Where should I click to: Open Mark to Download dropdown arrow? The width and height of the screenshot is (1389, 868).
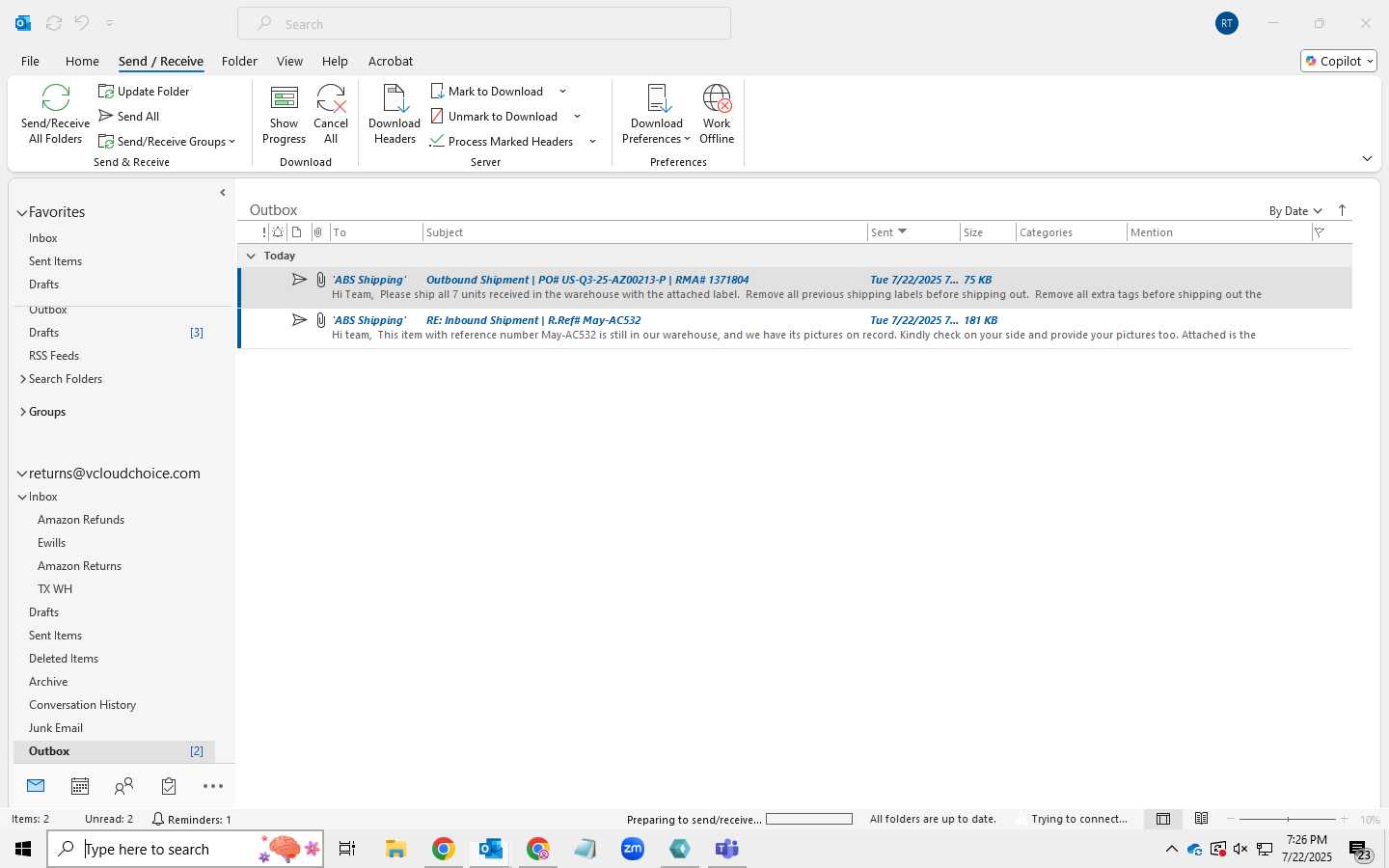[562, 92]
